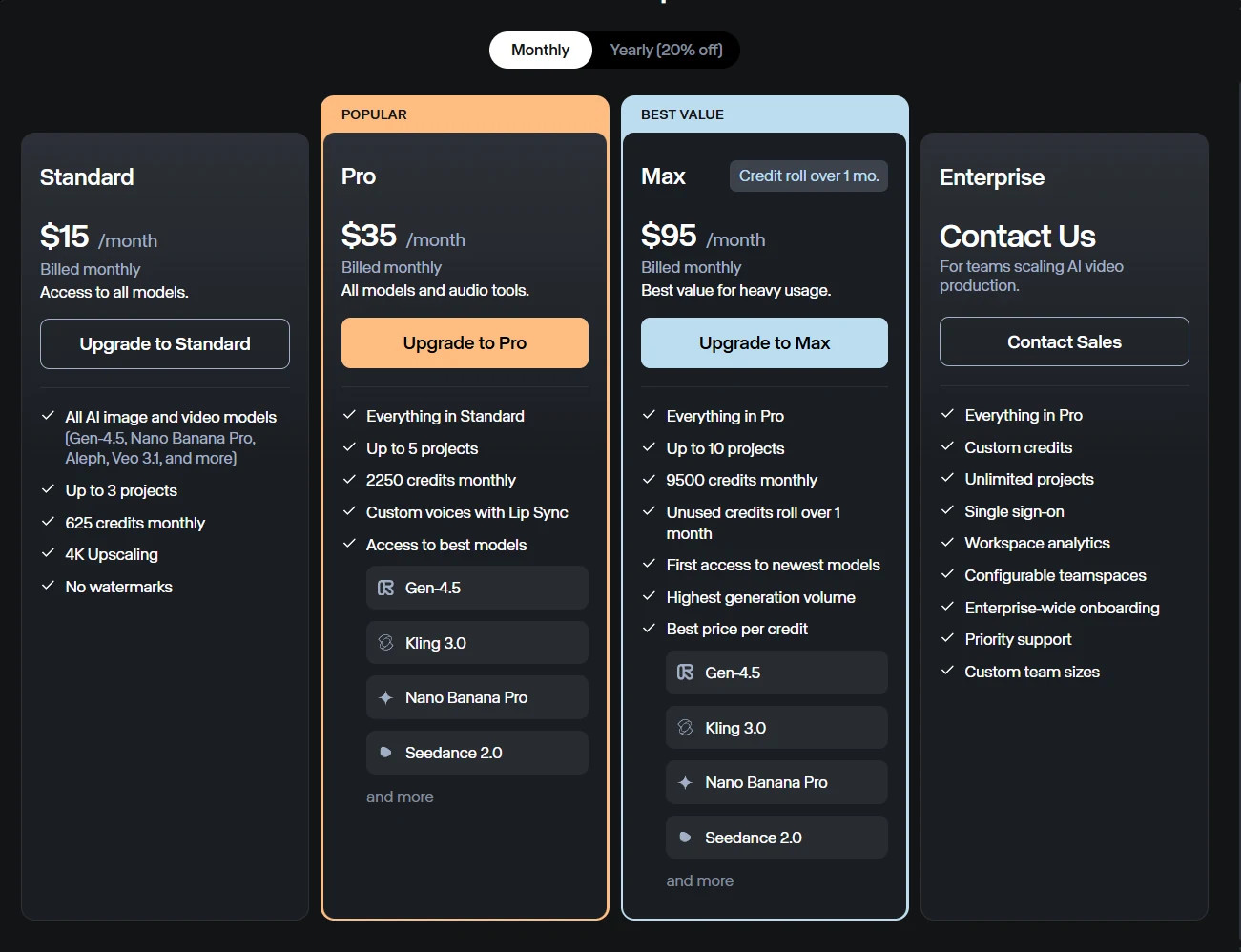Click the Kling 3.0 icon in Pro plan
Screen dimensions: 1241x952
(385, 643)
